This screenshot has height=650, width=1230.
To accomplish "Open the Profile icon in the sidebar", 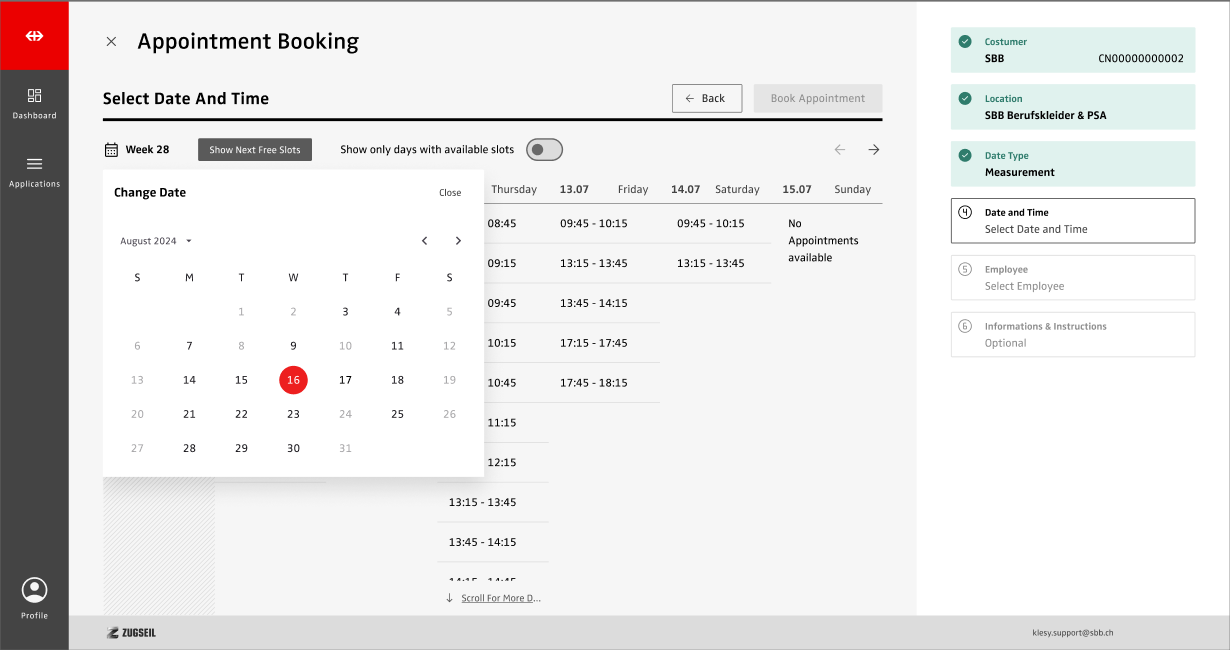I will click(x=34, y=590).
